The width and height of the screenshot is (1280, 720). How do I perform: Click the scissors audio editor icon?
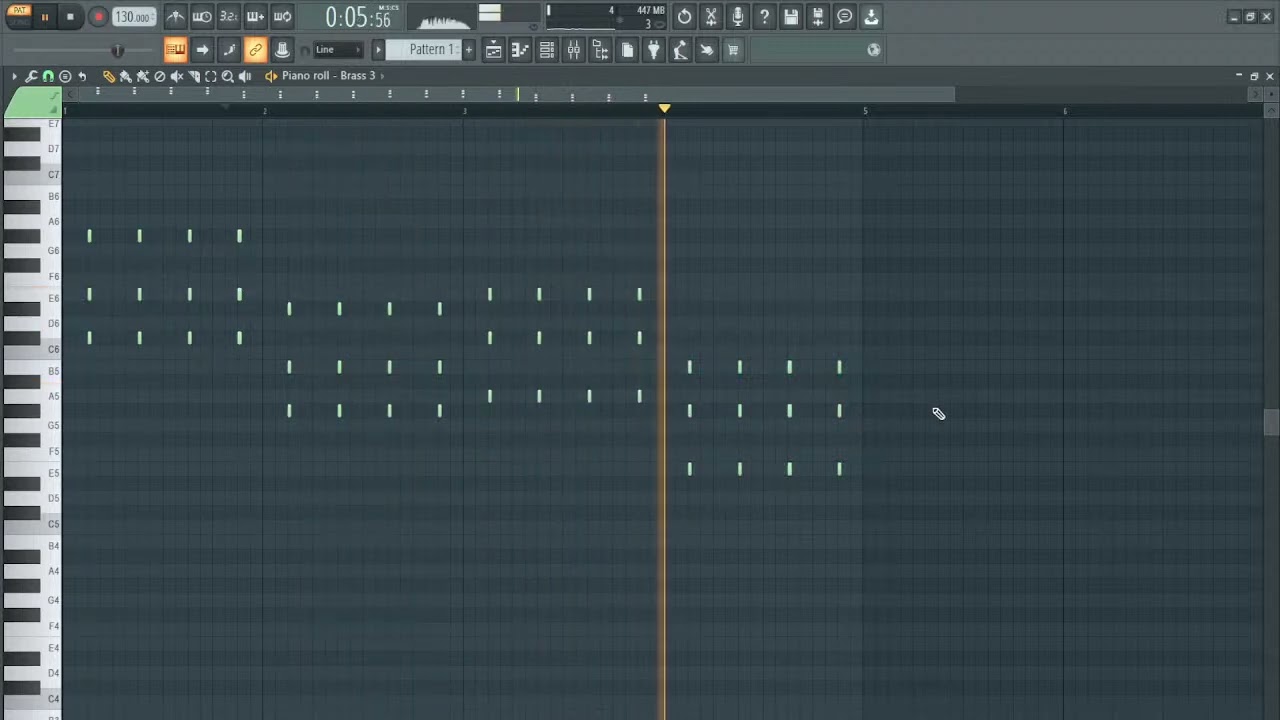[x=711, y=17]
